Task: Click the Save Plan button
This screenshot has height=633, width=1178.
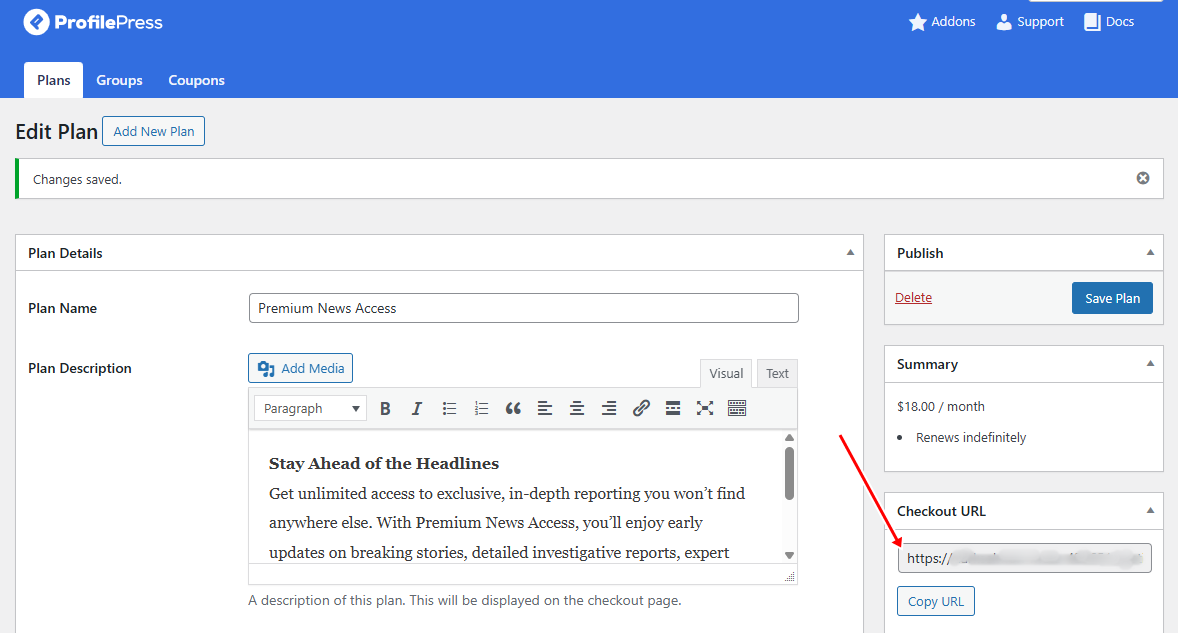Action: coord(1112,298)
